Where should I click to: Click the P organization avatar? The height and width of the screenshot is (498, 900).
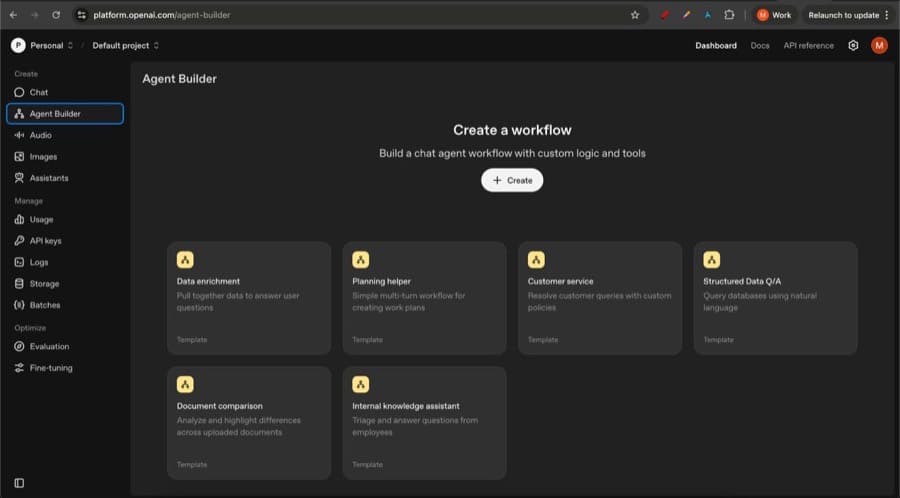(x=18, y=45)
